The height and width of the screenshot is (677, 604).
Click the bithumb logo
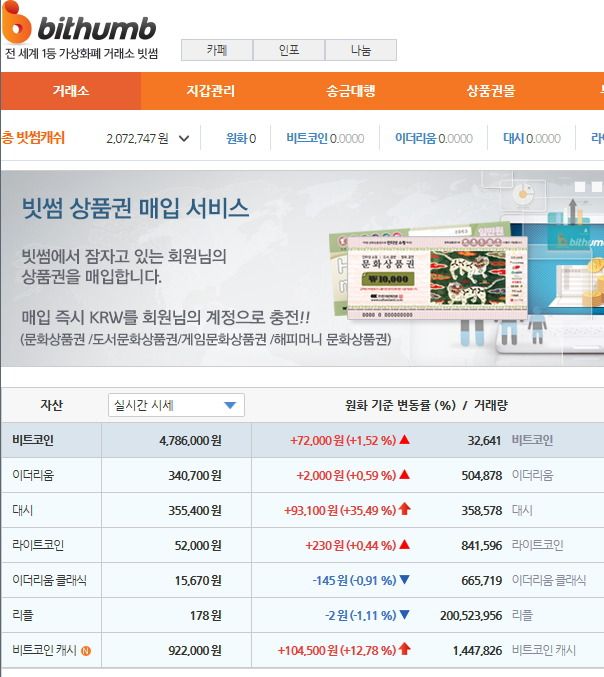[79, 22]
